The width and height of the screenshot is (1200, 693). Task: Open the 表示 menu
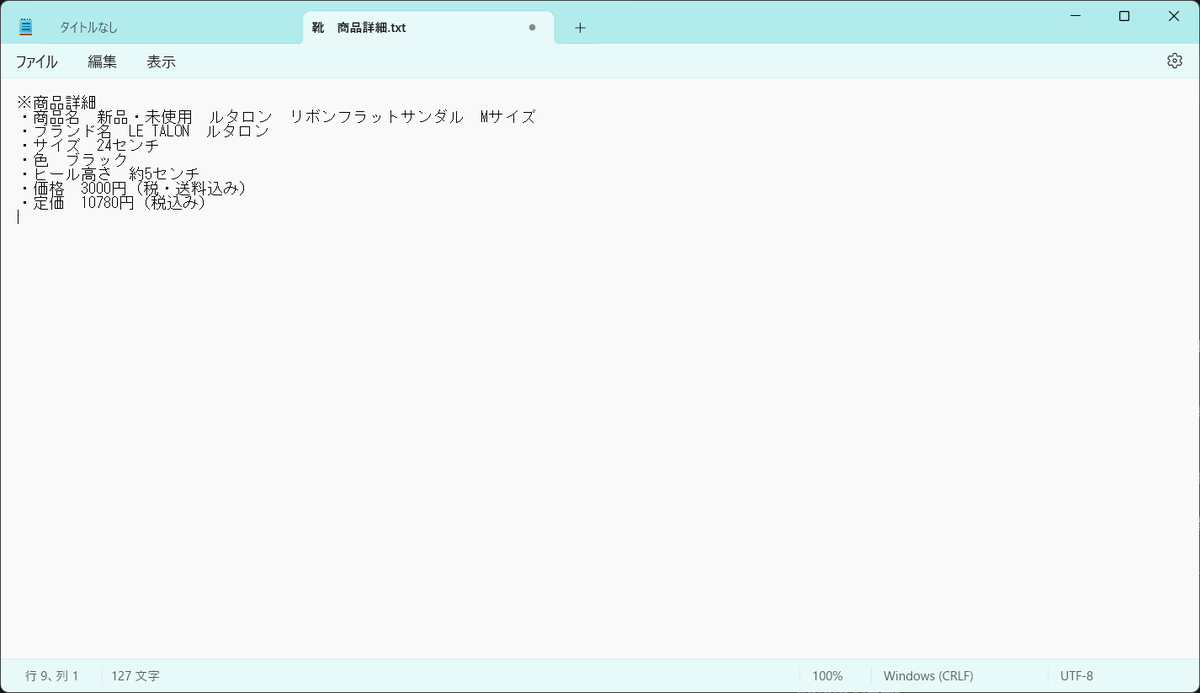[x=161, y=61]
